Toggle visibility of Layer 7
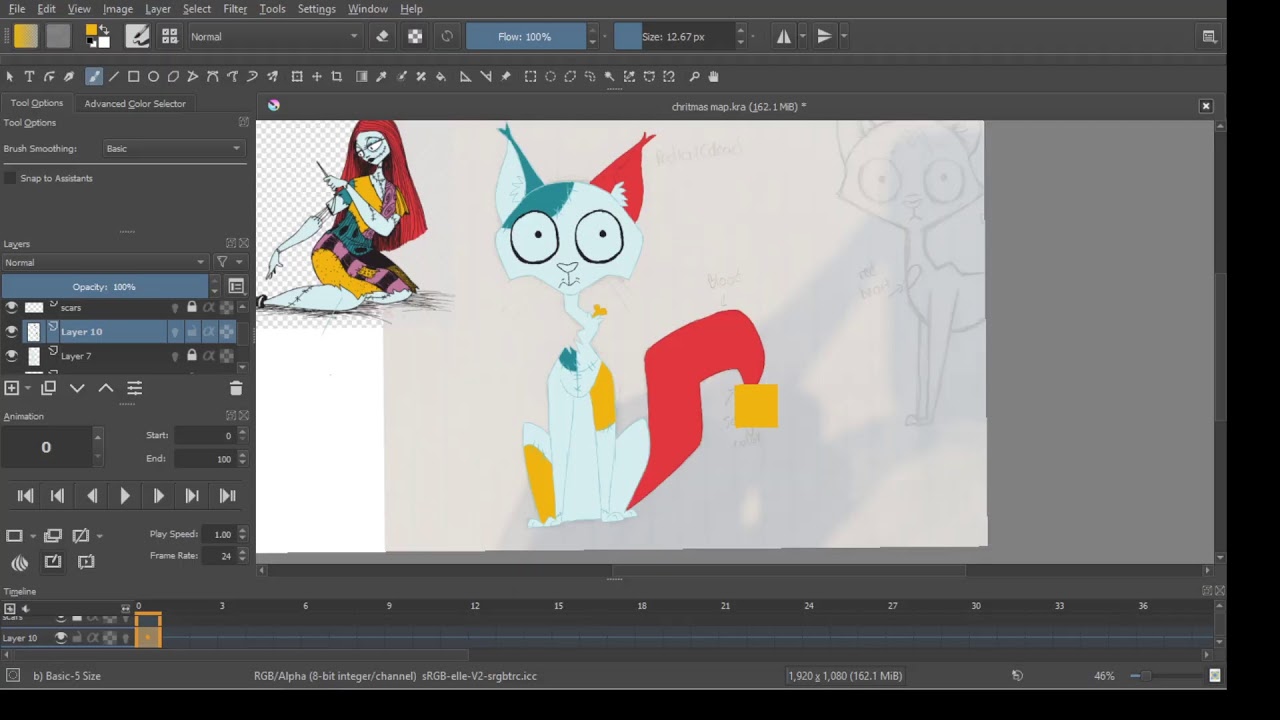 coord(12,356)
